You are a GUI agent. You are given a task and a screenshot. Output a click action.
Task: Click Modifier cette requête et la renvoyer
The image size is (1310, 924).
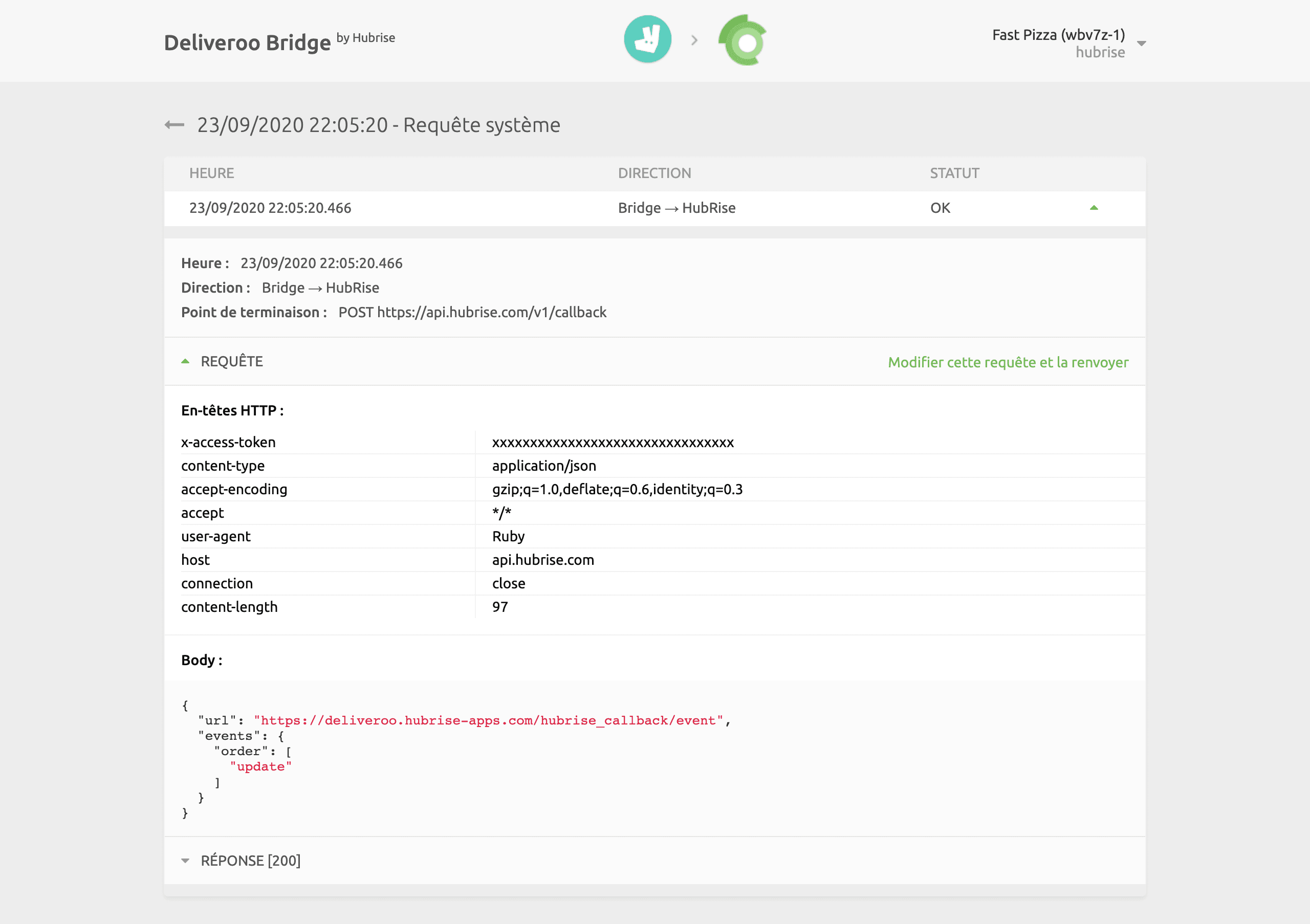click(1008, 362)
